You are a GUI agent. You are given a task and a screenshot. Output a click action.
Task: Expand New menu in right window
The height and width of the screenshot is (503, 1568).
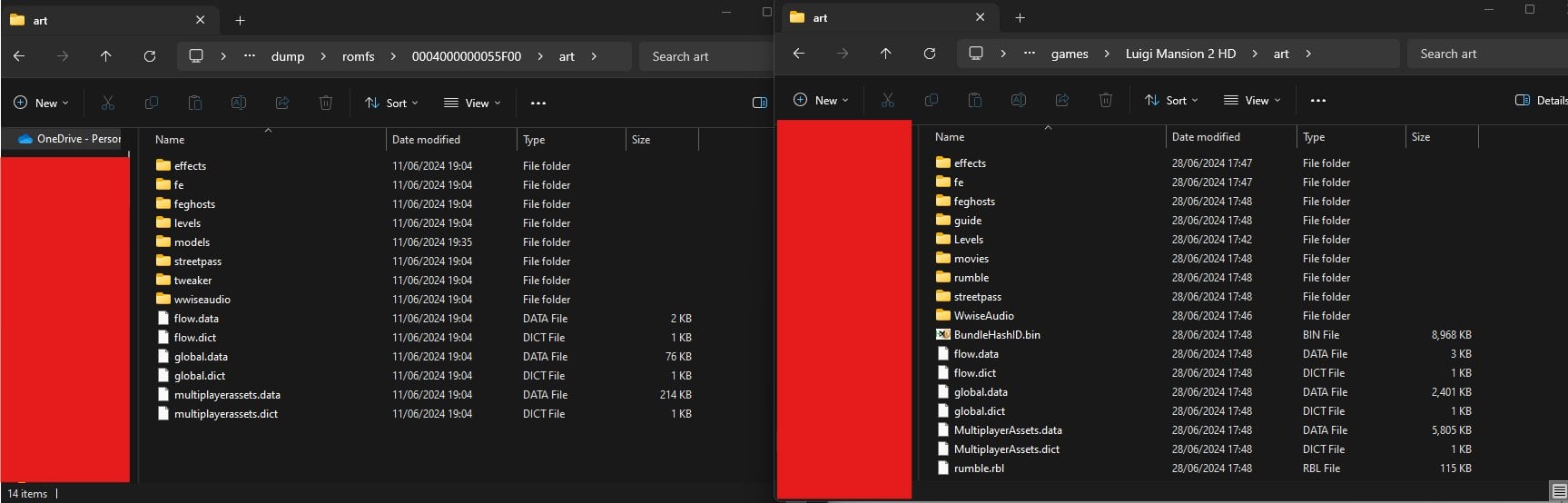pos(820,100)
